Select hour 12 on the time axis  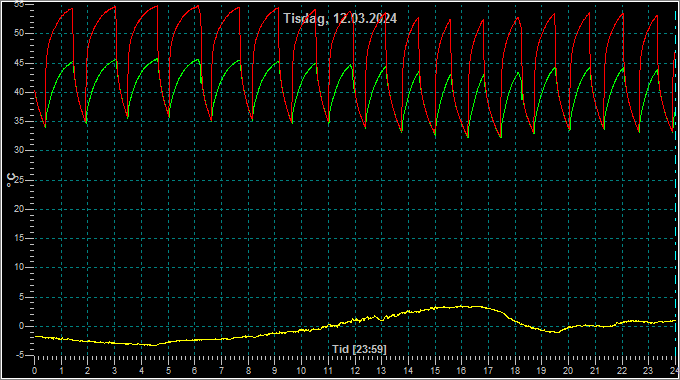click(355, 371)
